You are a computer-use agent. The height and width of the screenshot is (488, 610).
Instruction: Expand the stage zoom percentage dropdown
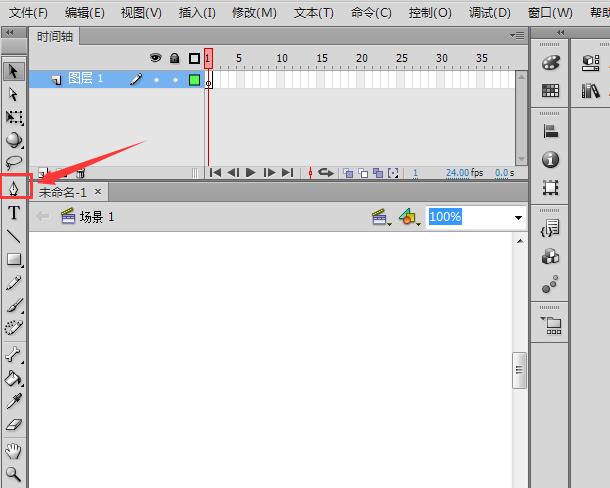pyautogui.click(x=518, y=218)
